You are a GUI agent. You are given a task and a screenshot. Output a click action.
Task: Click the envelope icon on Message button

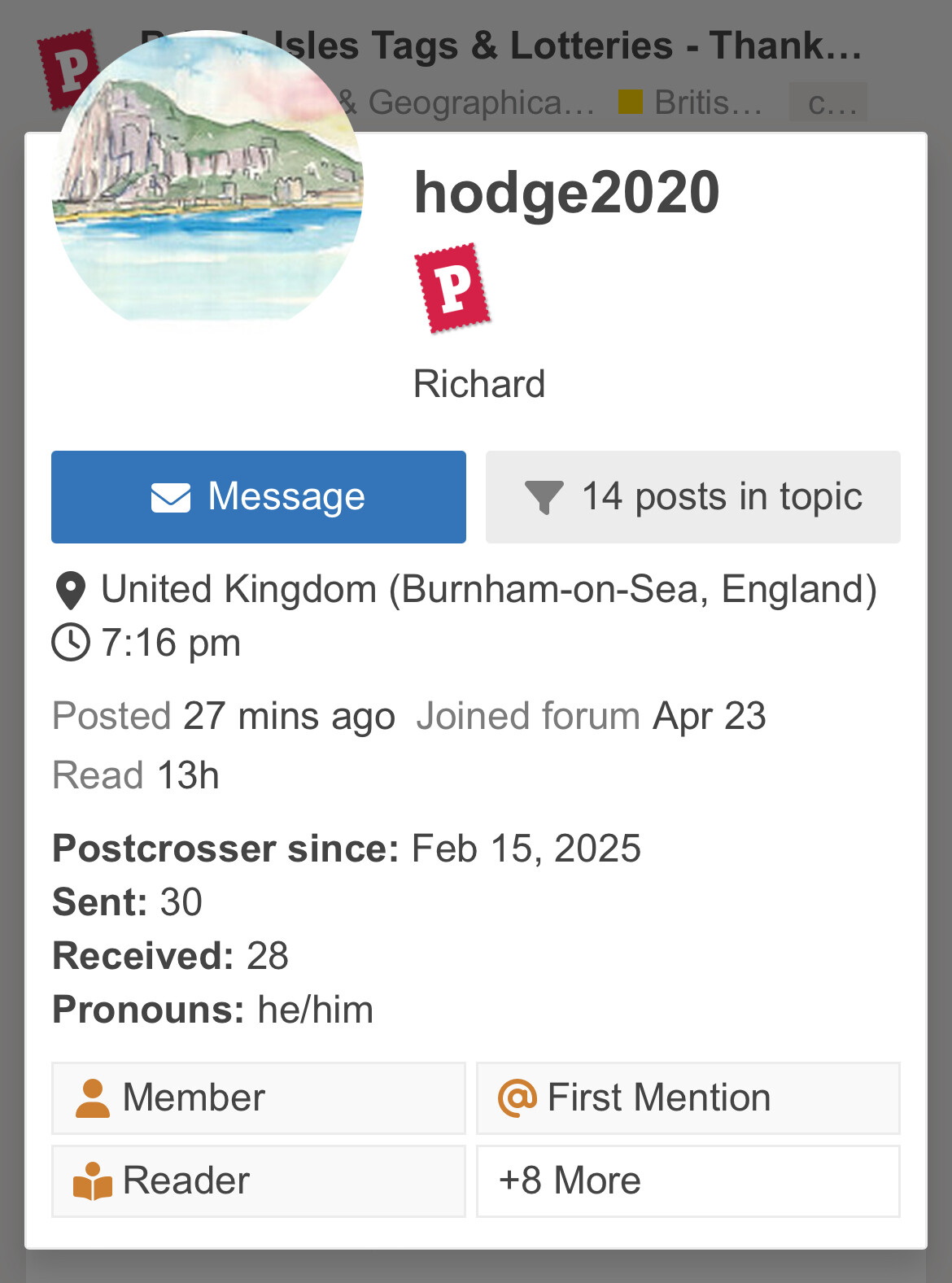click(x=171, y=497)
